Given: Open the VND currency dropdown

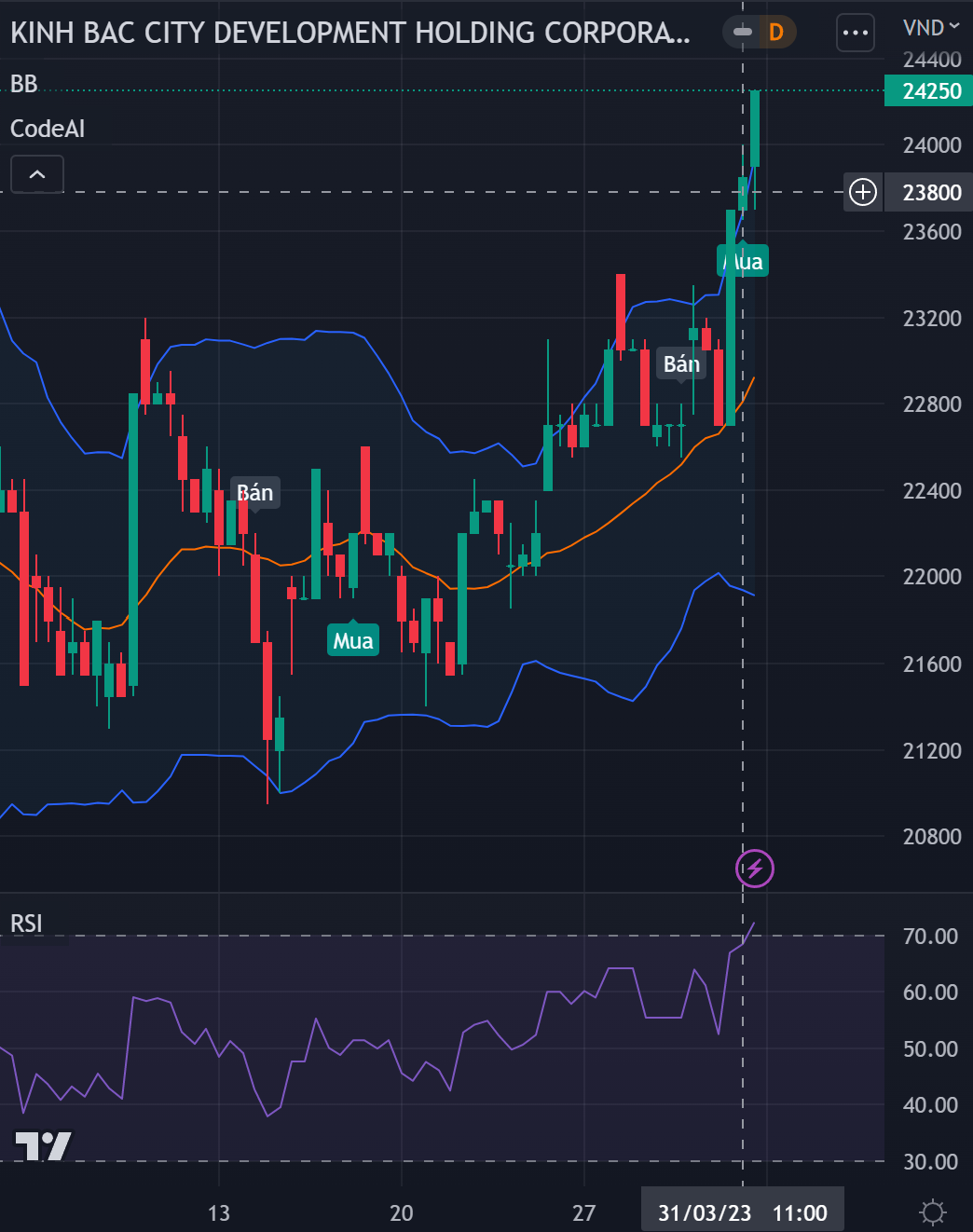Looking at the screenshot, I should tap(930, 27).
